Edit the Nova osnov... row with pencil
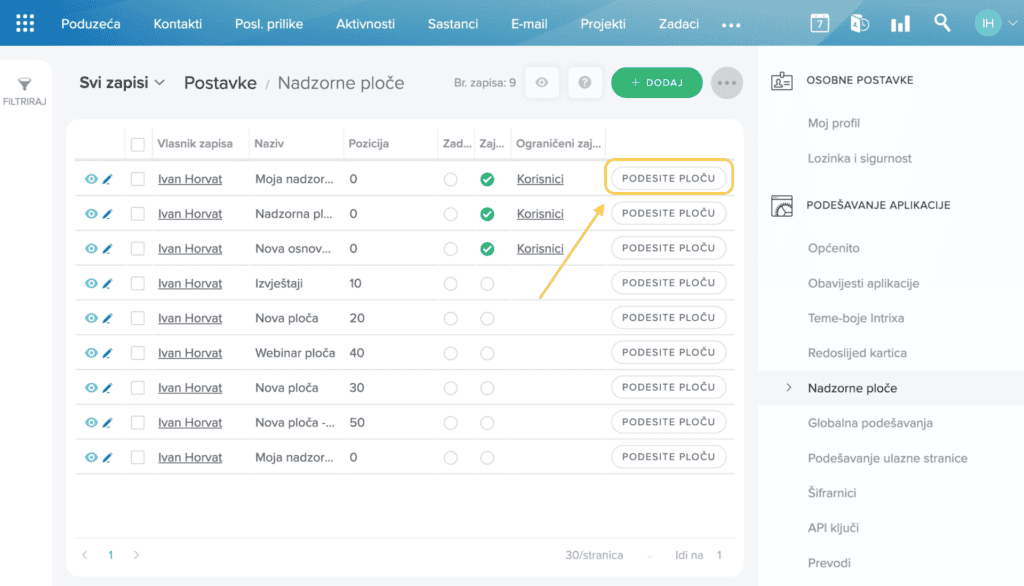 [x=108, y=249]
